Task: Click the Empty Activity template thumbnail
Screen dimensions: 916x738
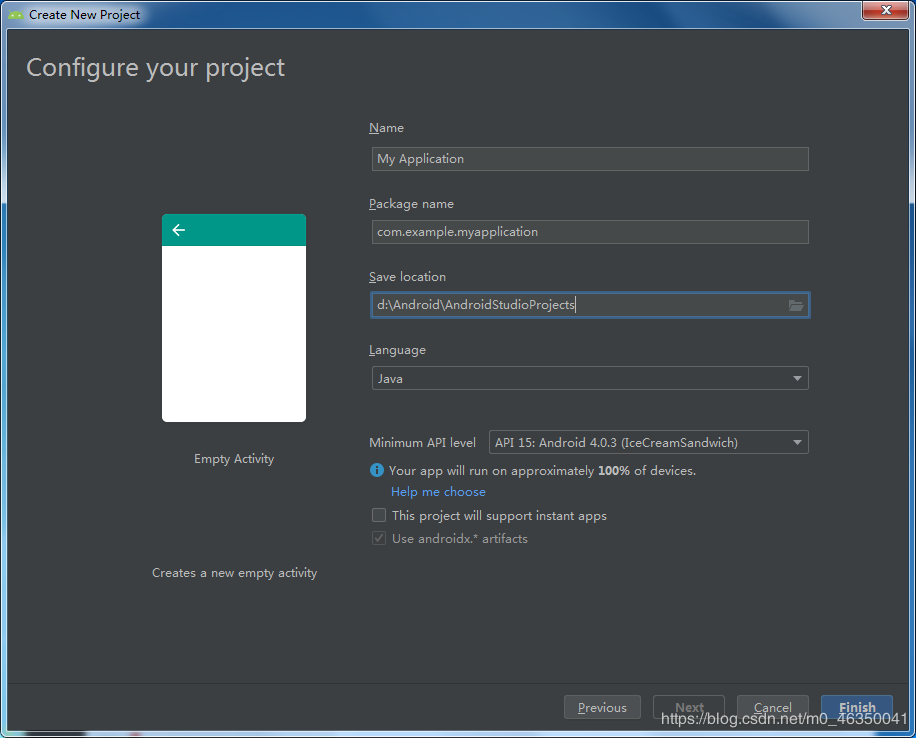Action: [x=233, y=317]
